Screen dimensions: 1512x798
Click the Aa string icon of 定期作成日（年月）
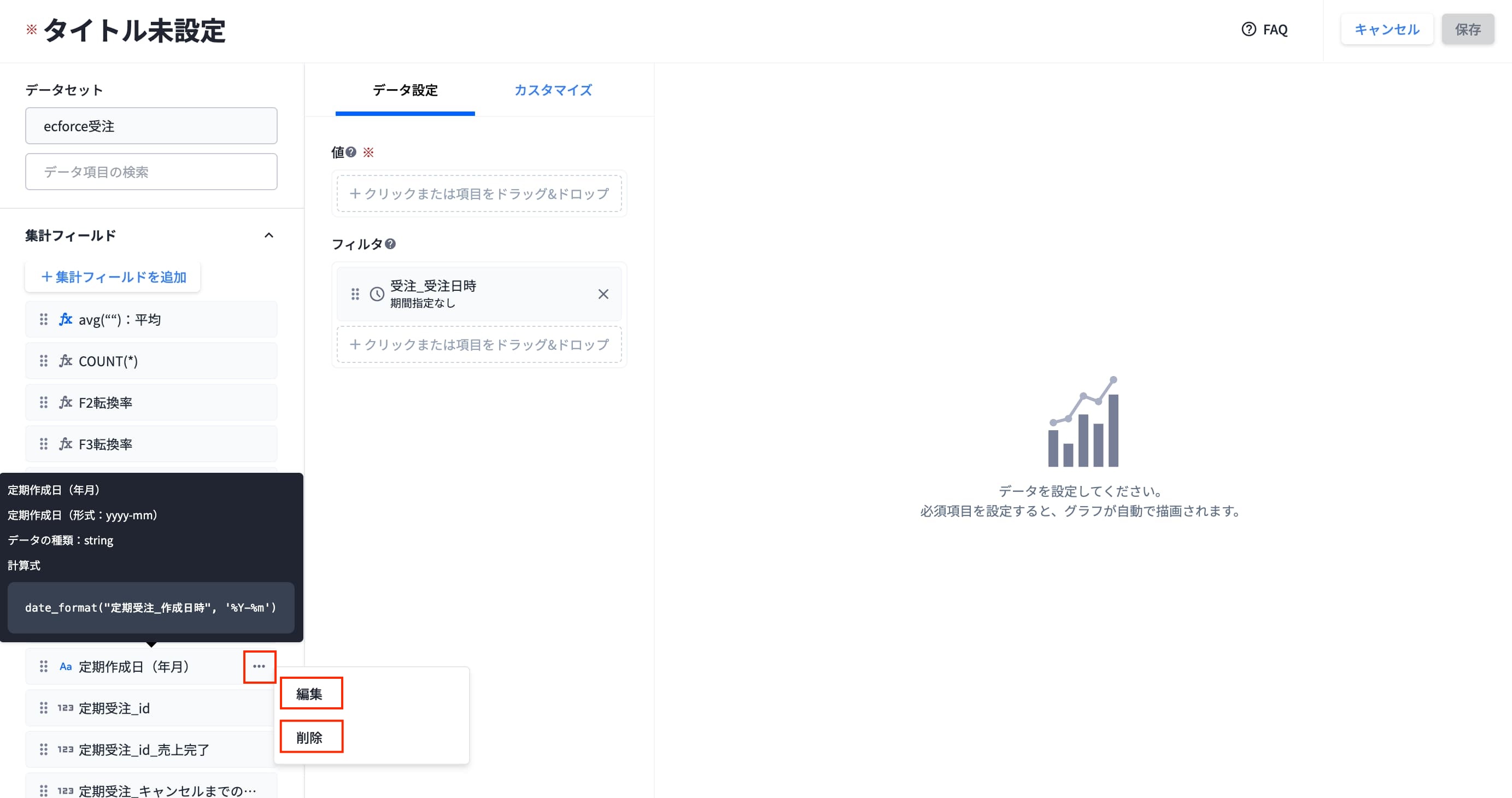click(65, 667)
